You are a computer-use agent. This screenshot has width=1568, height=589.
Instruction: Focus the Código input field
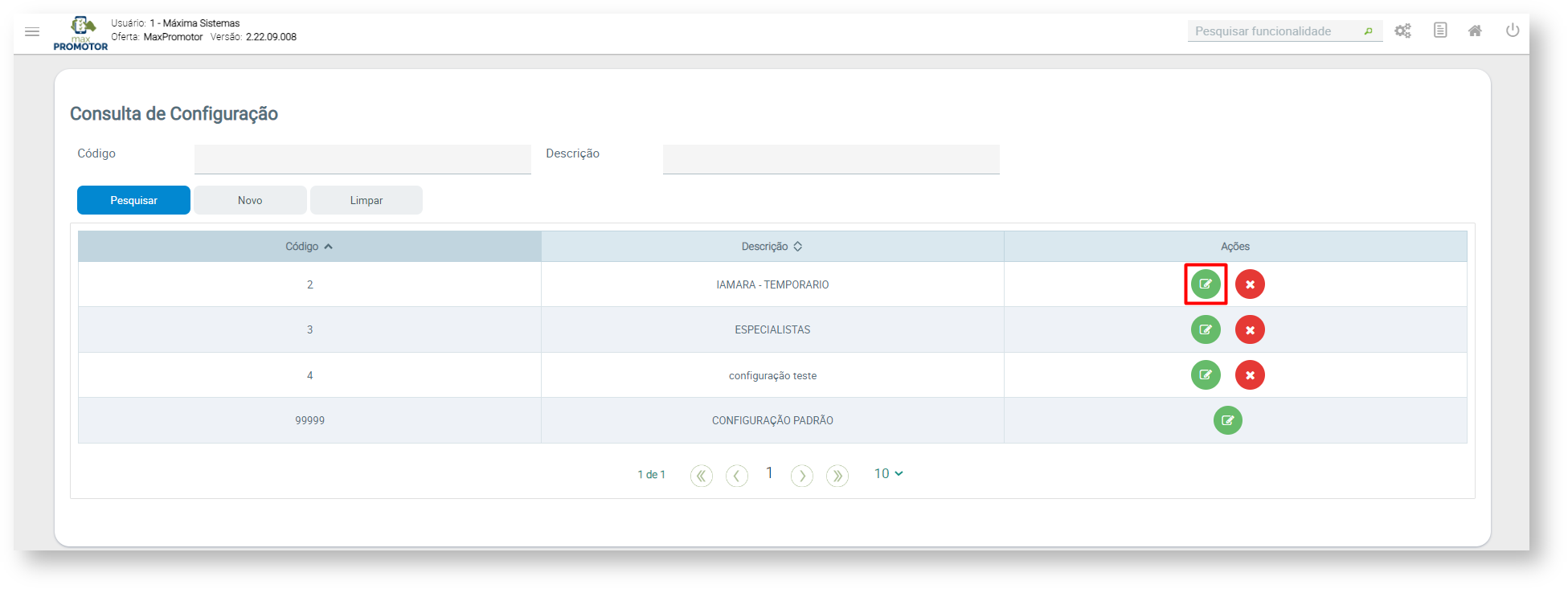(362, 159)
